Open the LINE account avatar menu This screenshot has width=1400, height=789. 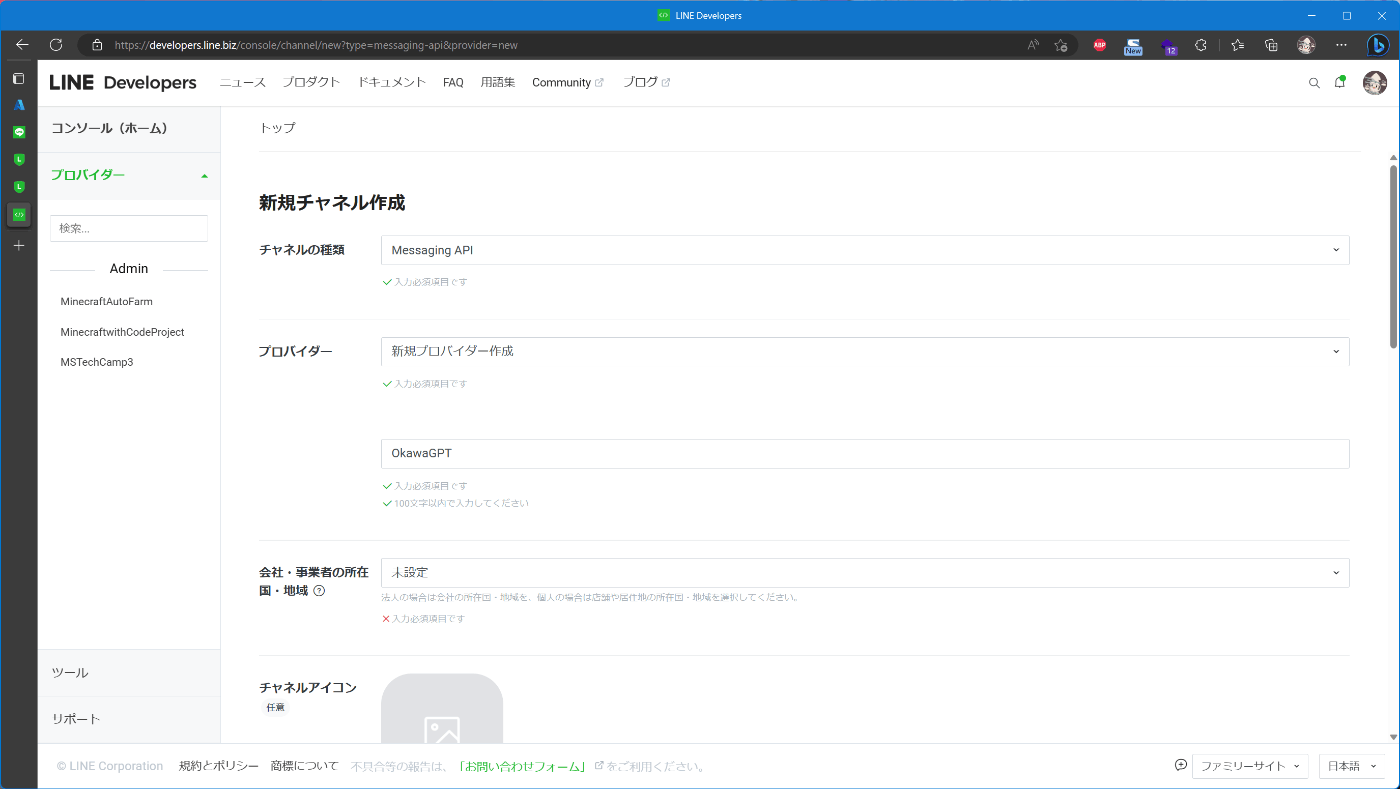1375,83
